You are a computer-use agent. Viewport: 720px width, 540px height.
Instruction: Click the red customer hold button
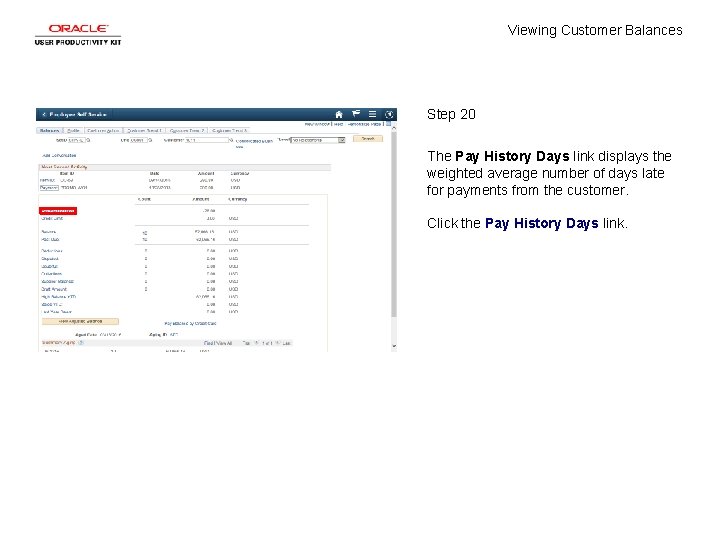[58, 211]
